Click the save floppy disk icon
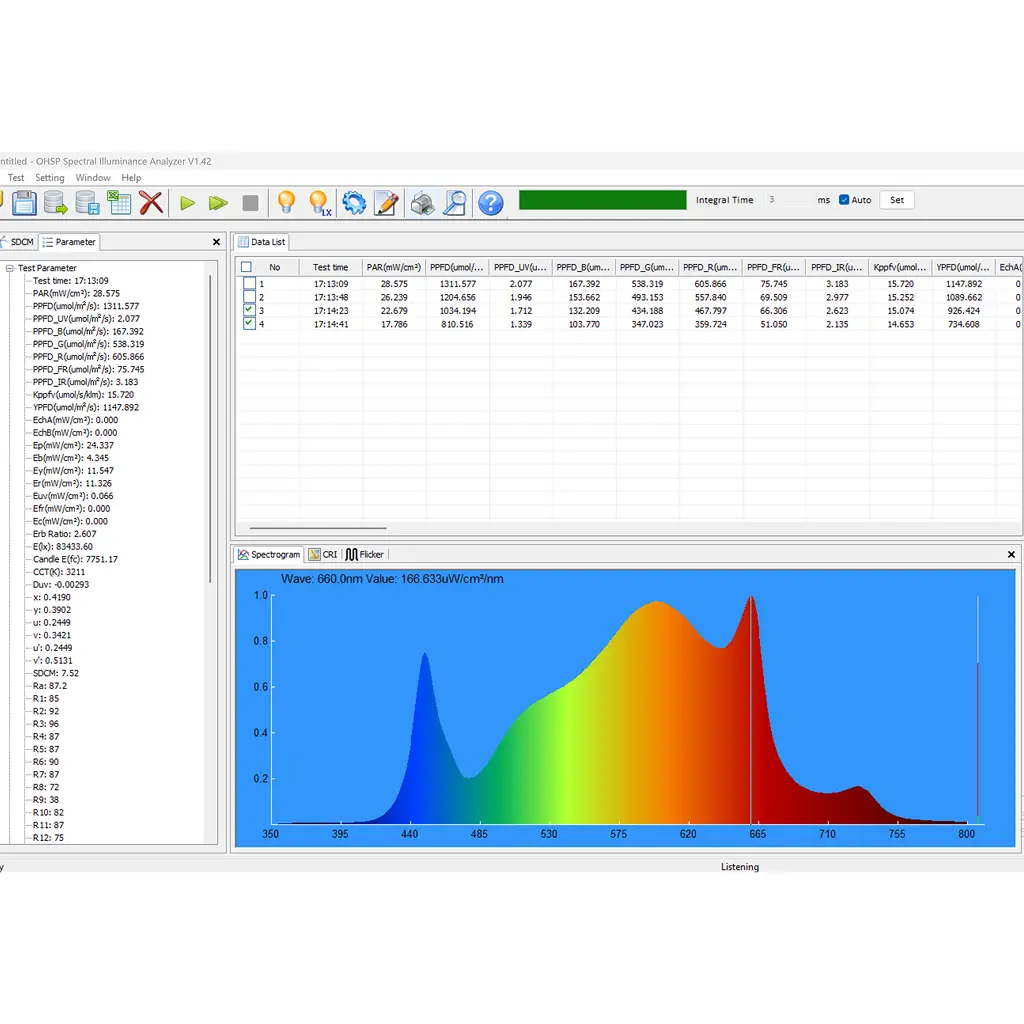 coord(24,203)
